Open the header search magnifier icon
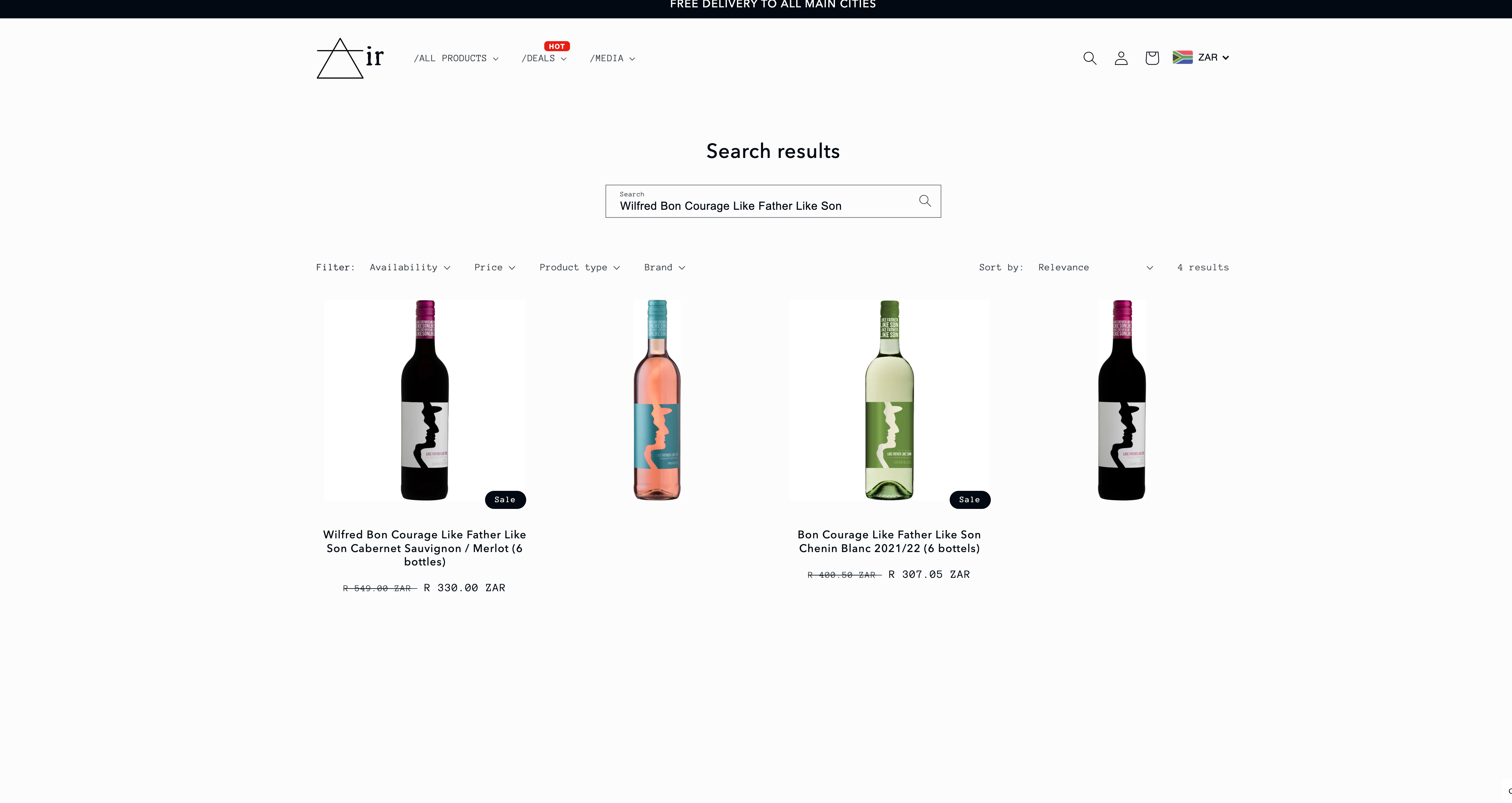 click(1090, 58)
